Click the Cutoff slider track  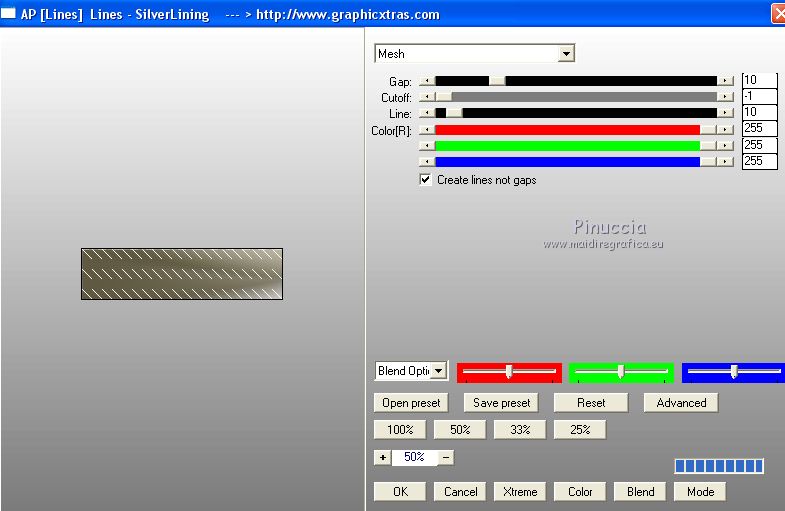tap(576, 97)
